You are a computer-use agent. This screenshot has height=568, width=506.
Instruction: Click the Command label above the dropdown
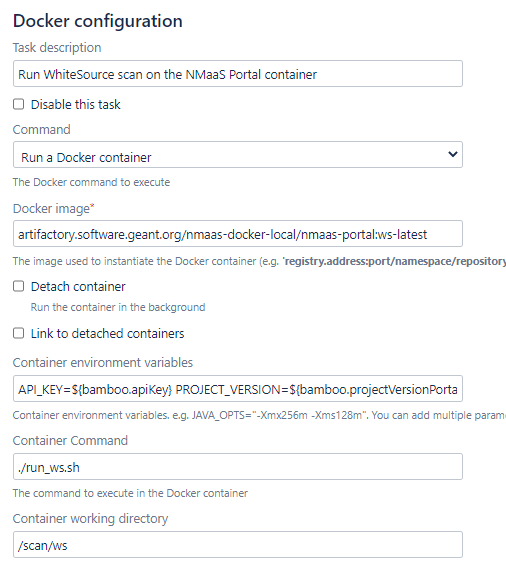(x=42, y=130)
